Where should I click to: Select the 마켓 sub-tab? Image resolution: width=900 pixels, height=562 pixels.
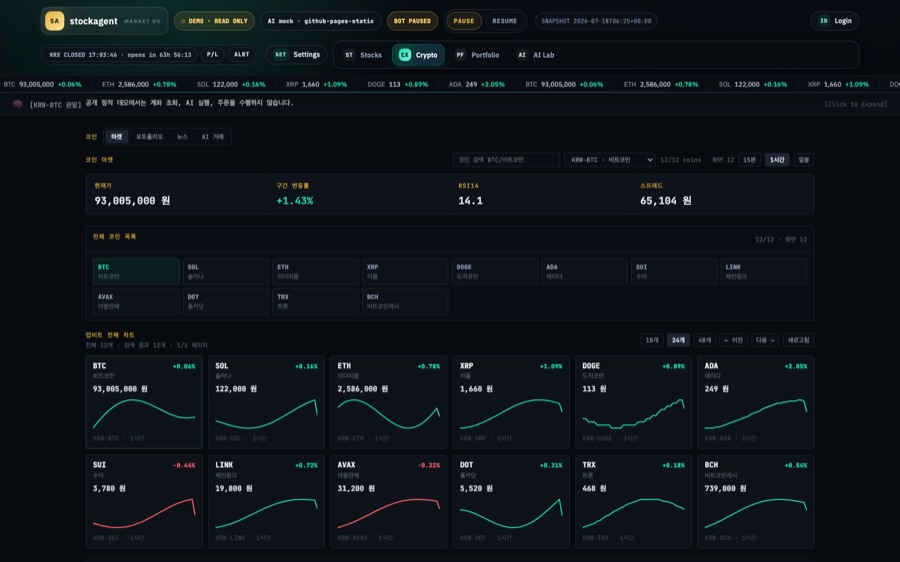[117, 137]
